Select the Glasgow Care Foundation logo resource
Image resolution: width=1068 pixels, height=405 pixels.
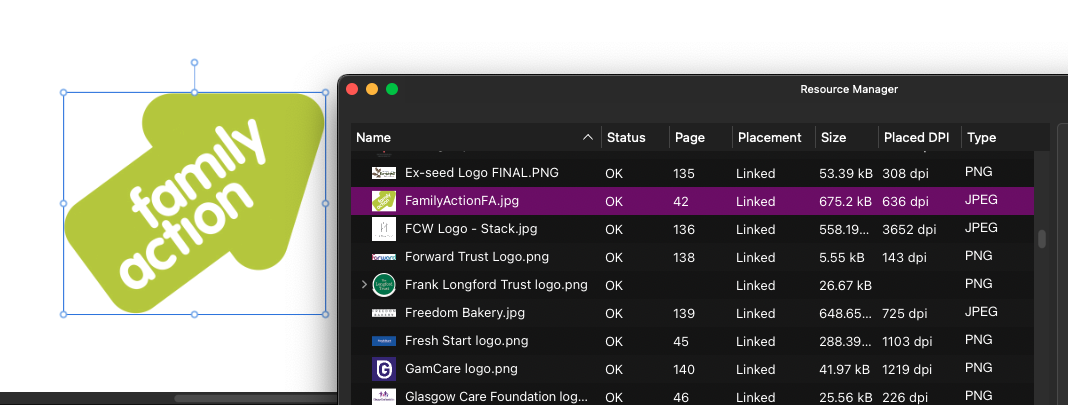692,396
